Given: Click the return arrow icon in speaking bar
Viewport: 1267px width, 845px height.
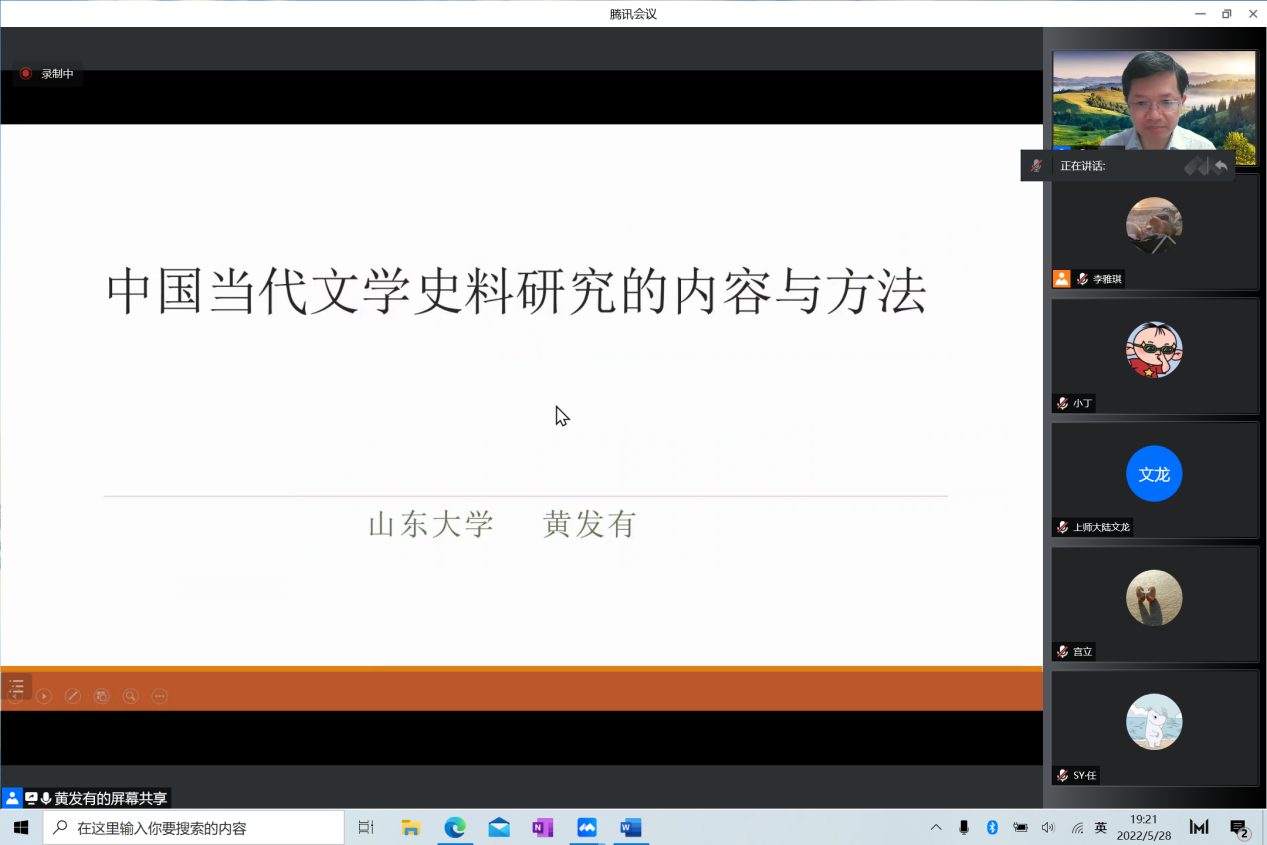Looking at the screenshot, I should coord(1219,166).
